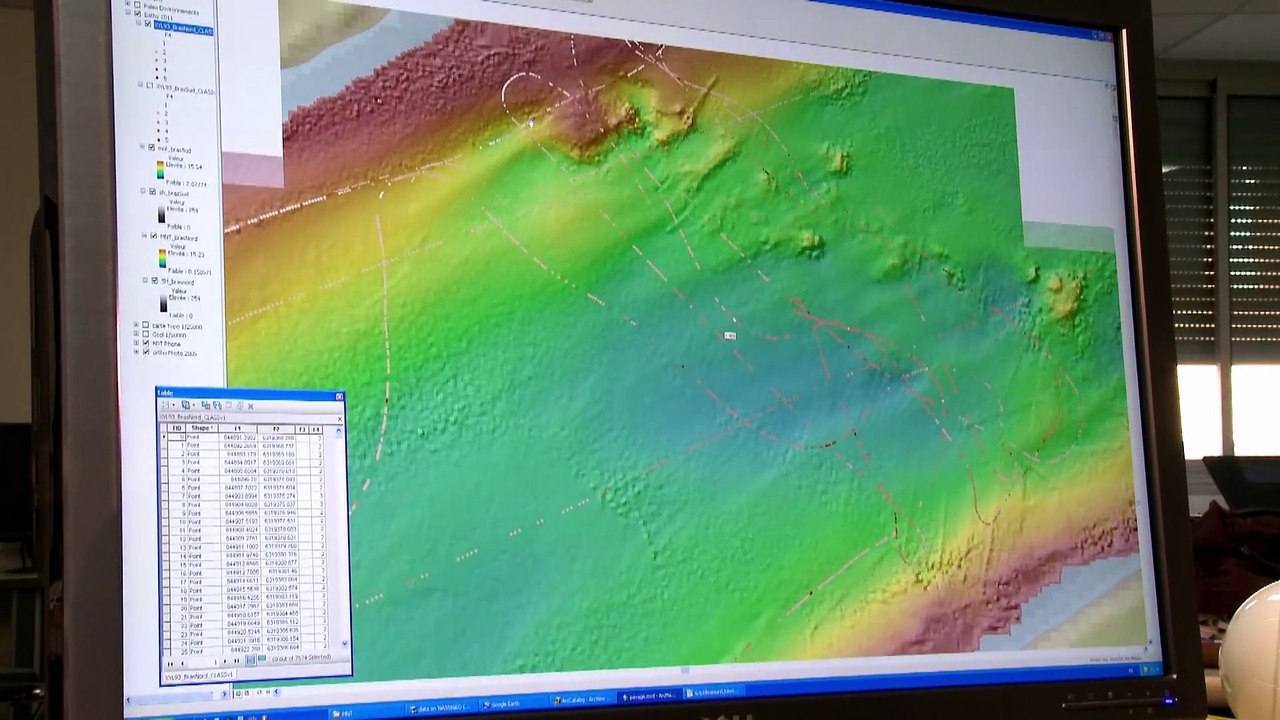Click Delete Selected icon in Table toolbar

pos(250,406)
